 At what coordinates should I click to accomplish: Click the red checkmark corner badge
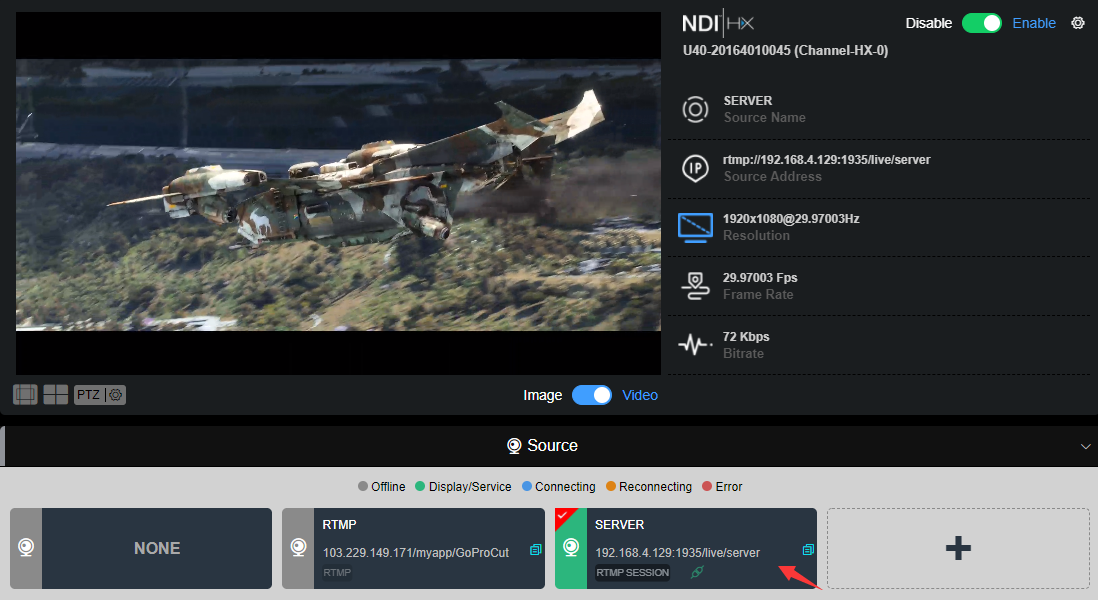point(562,516)
